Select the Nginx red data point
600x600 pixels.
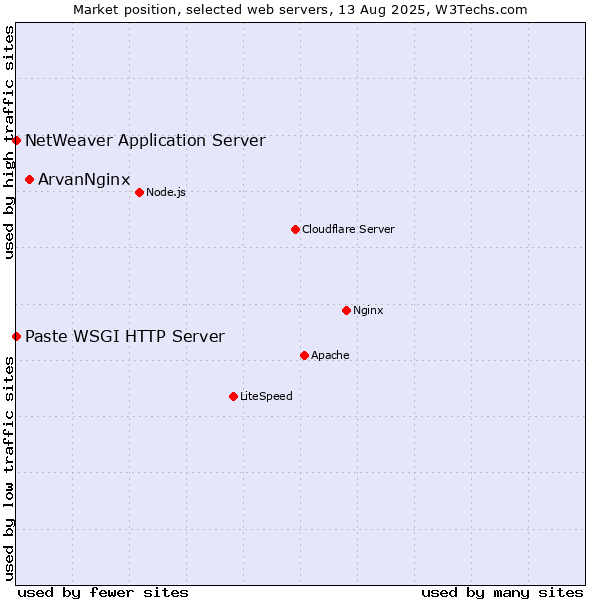click(347, 310)
